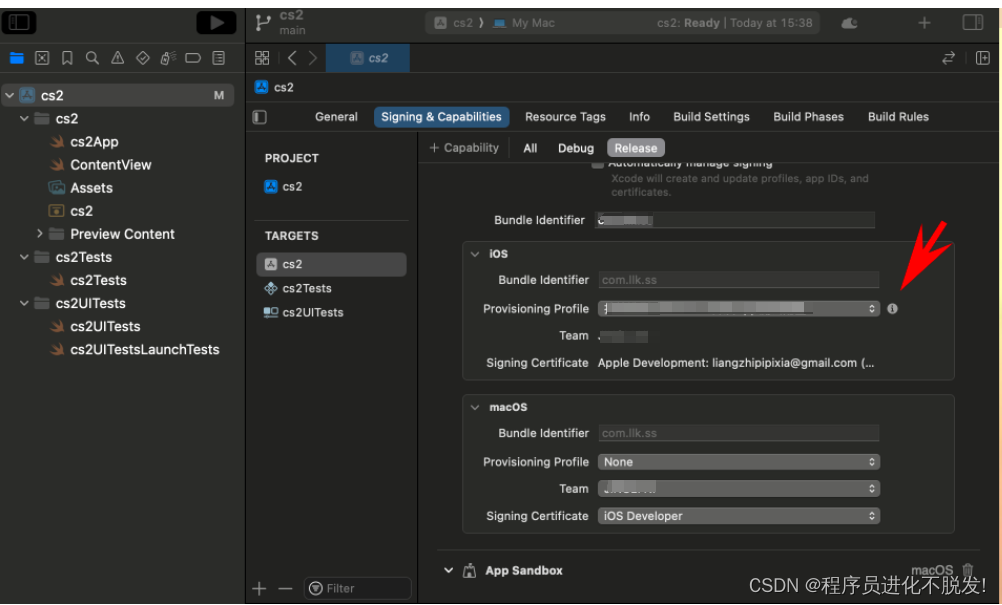Screen dimensions: 1002x605
Task: Click the + Capability button
Action: click(x=464, y=148)
